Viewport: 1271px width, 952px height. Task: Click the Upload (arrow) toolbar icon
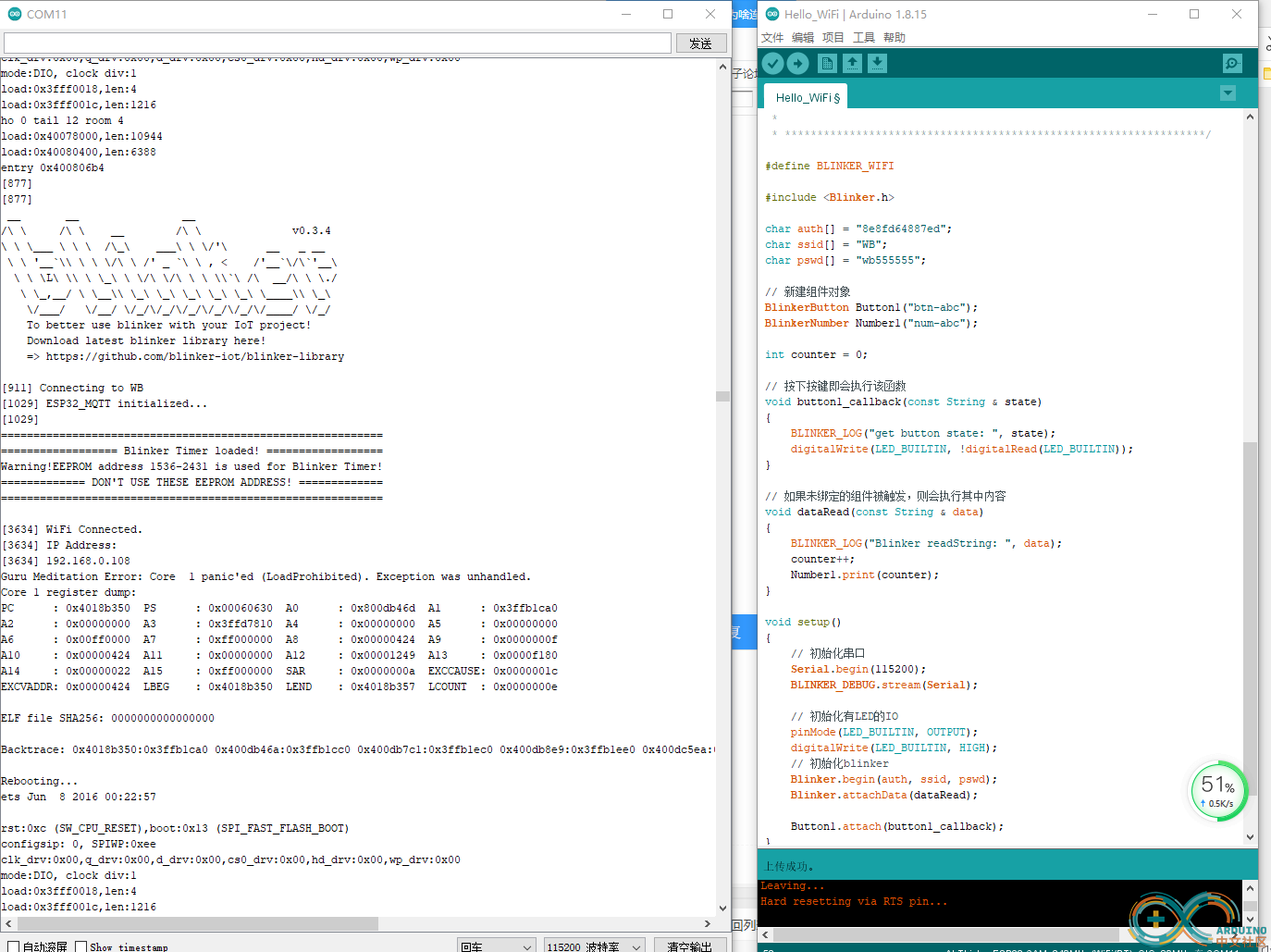pyautogui.click(x=798, y=63)
